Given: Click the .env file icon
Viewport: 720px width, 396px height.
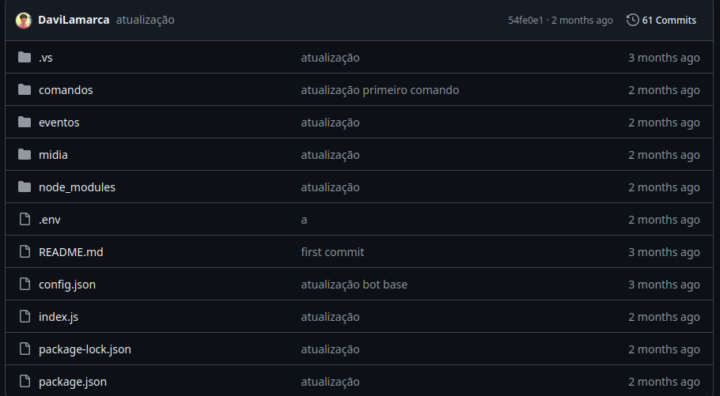Looking at the screenshot, I should 25,219.
